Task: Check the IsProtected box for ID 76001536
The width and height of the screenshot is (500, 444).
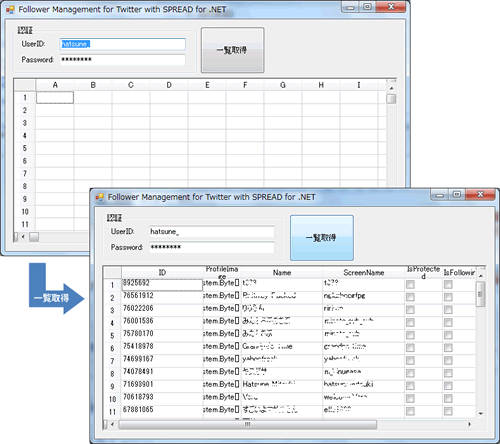Action: [x=410, y=322]
